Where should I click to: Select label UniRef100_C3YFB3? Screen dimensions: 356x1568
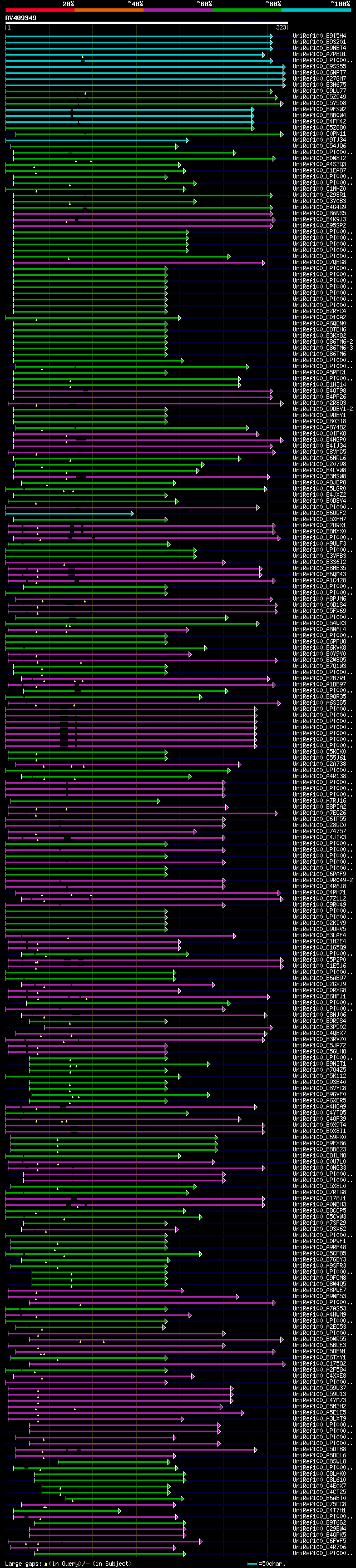click(x=319, y=556)
